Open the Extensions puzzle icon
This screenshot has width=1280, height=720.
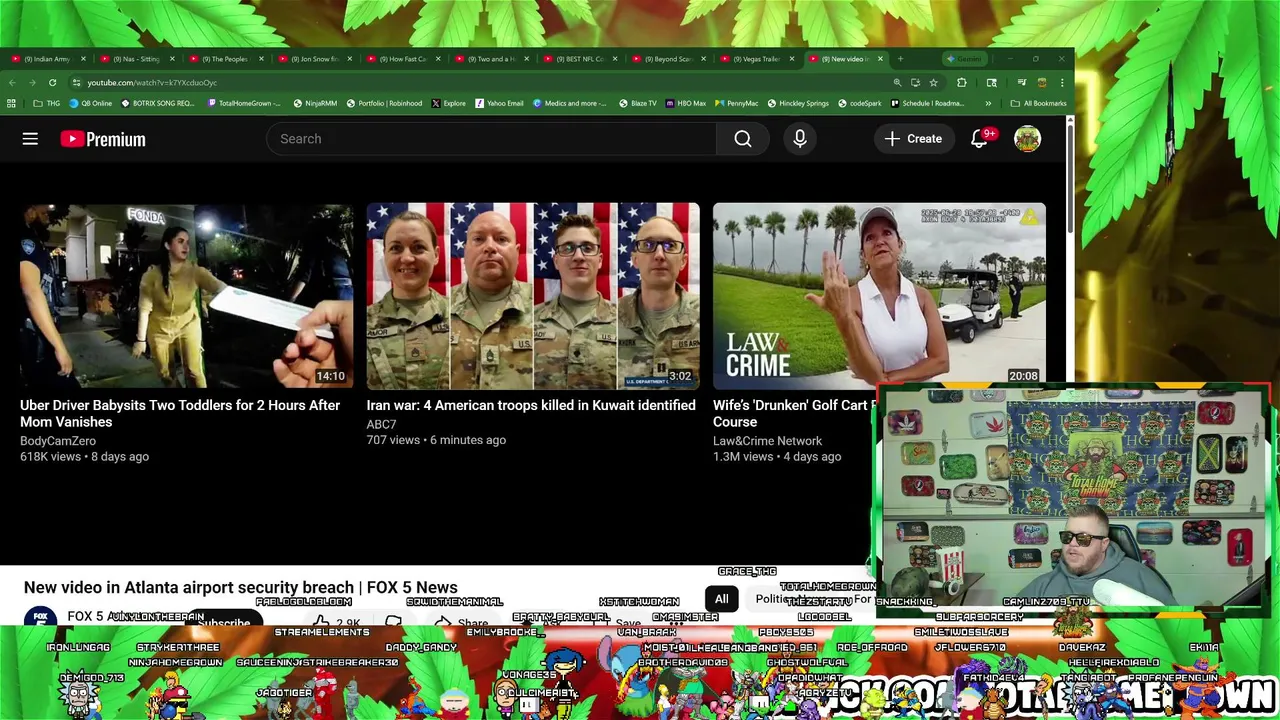pyautogui.click(x=962, y=83)
